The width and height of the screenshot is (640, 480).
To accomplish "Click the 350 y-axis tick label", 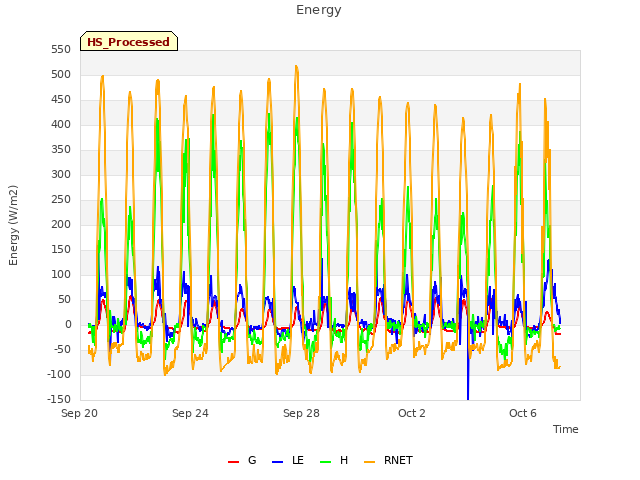I will click(x=61, y=150).
